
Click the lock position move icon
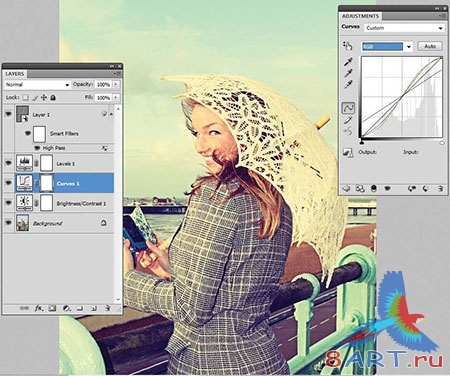tap(44, 98)
